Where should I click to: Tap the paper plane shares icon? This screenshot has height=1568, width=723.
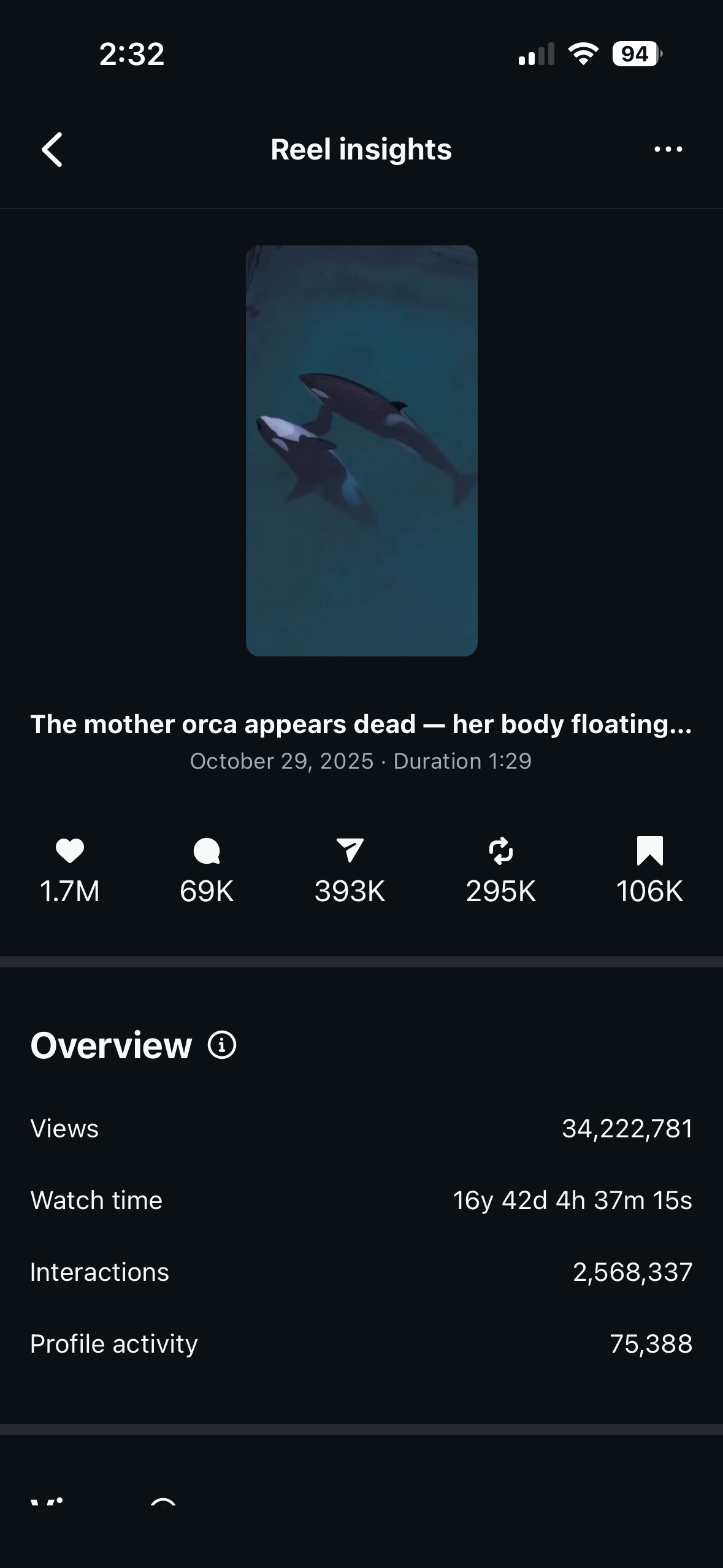pyautogui.click(x=350, y=850)
